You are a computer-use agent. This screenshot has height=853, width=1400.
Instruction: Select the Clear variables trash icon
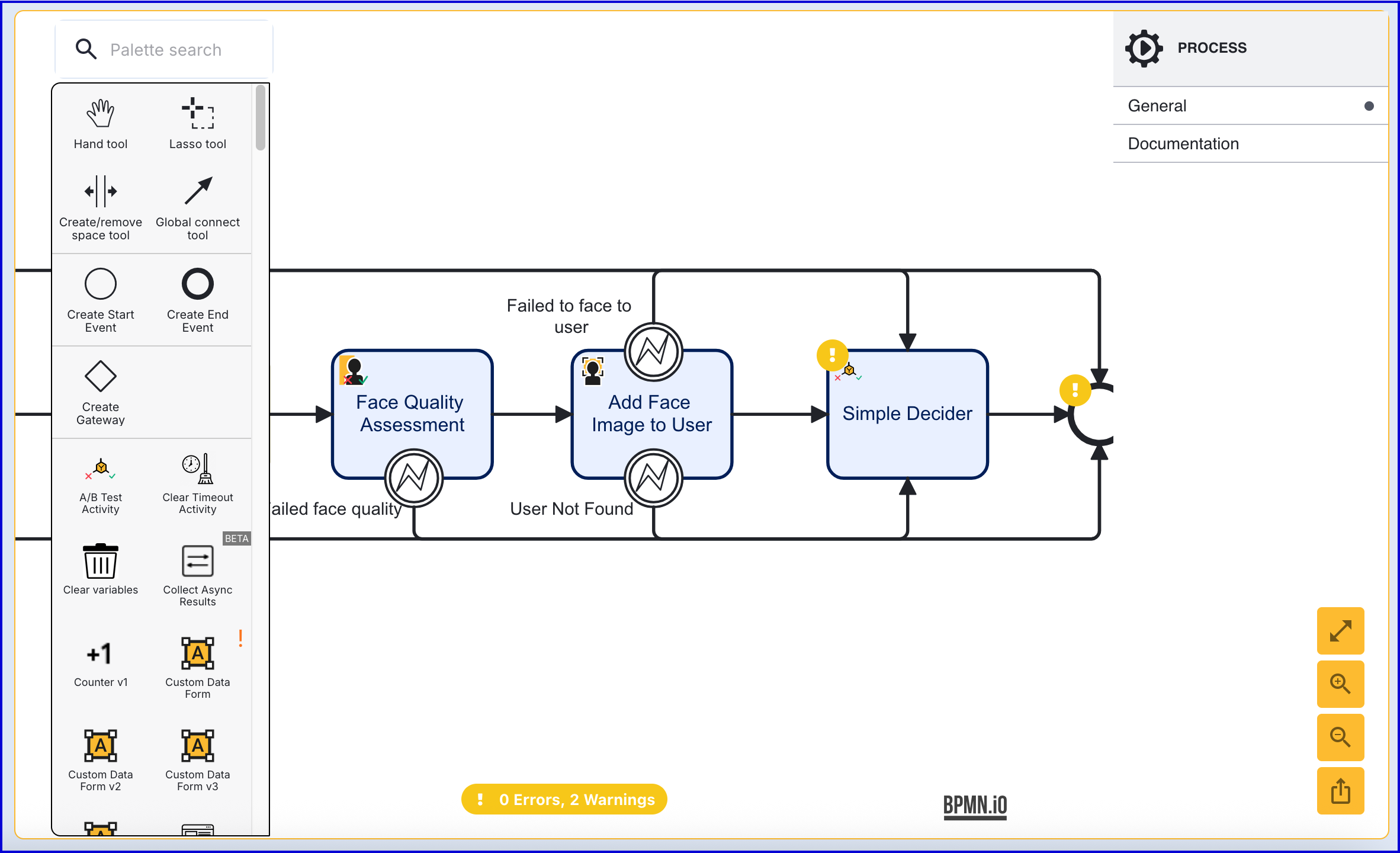(x=100, y=561)
